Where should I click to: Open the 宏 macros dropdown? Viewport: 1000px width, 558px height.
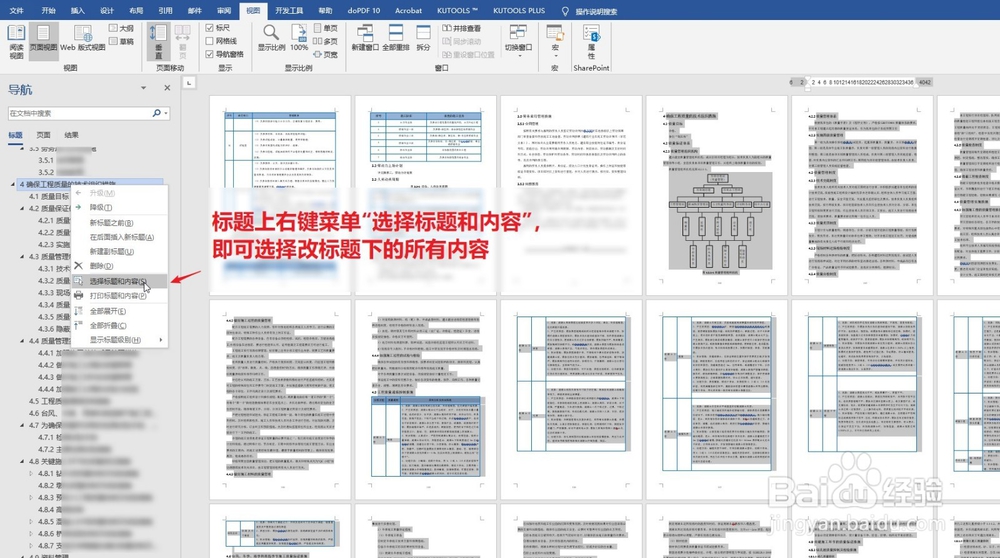[555, 42]
